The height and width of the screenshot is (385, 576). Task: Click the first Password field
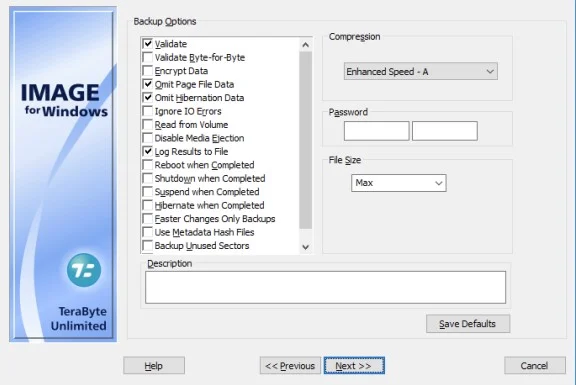[x=377, y=131]
